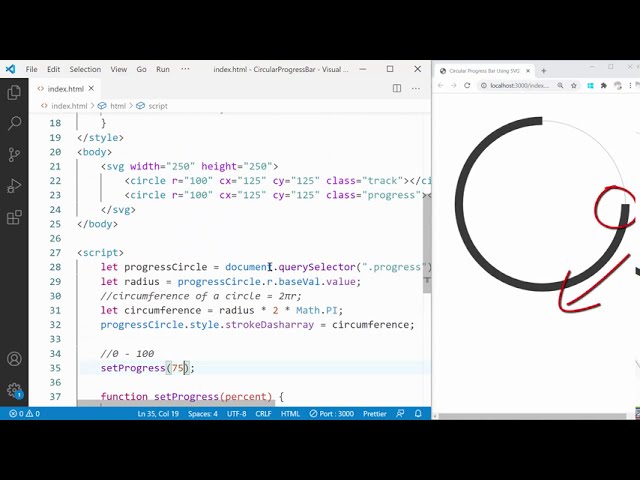This screenshot has height=480, width=640.
Task: Open the index.html editor tab
Action: click(x=66, y=89)
